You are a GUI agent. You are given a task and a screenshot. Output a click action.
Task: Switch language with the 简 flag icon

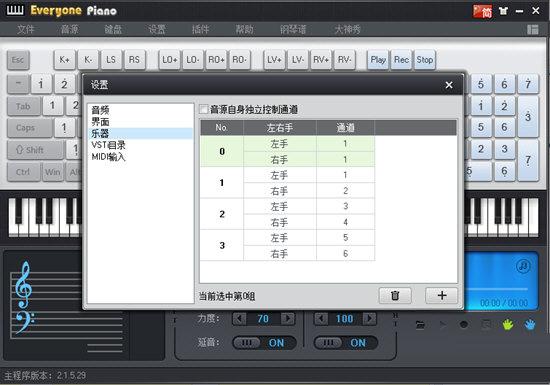483,12
